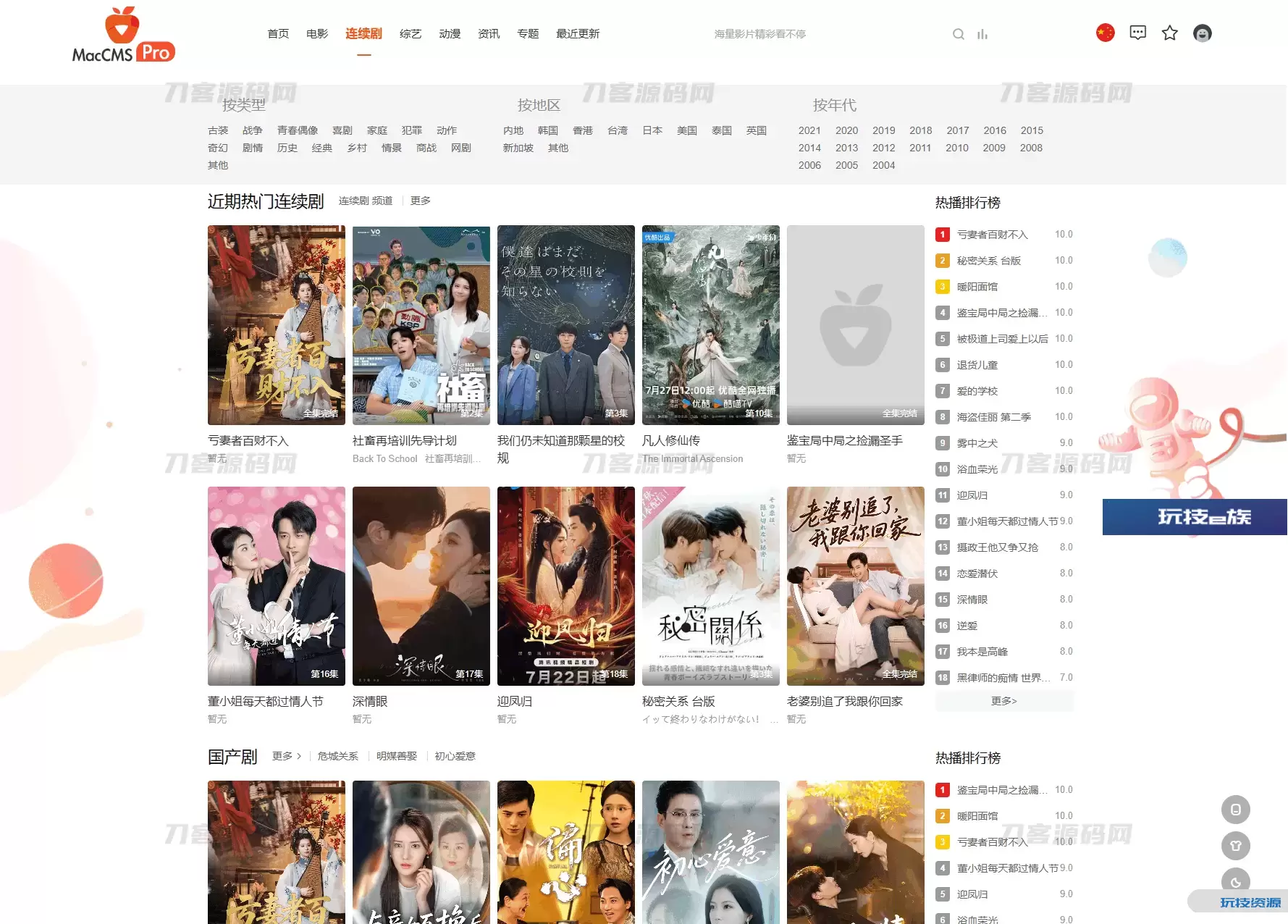Click the floating mobile phone icon
1288x924 pixels.
click(1235, 810)
